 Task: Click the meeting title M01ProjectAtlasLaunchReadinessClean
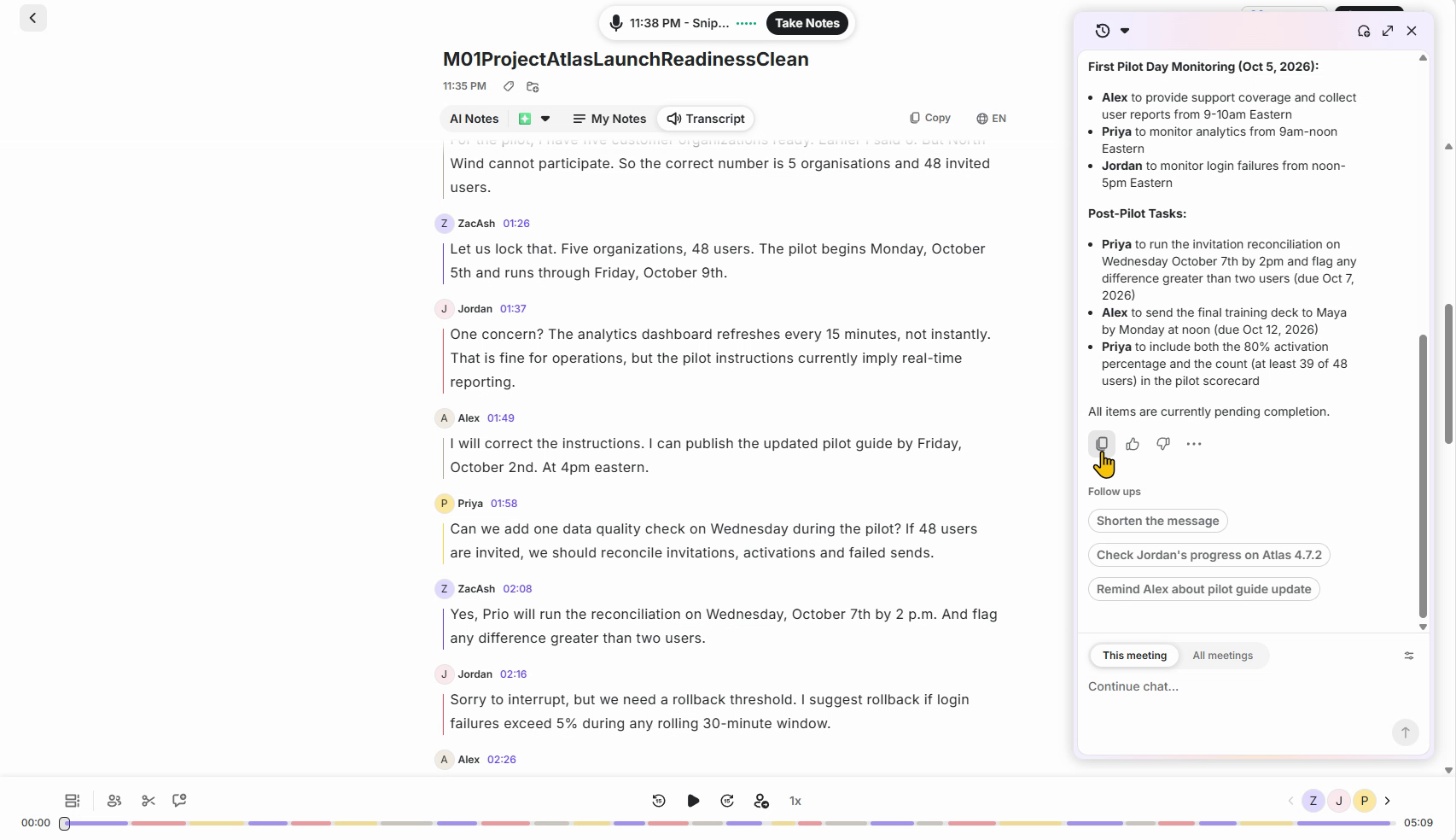(x=626, y=59)
